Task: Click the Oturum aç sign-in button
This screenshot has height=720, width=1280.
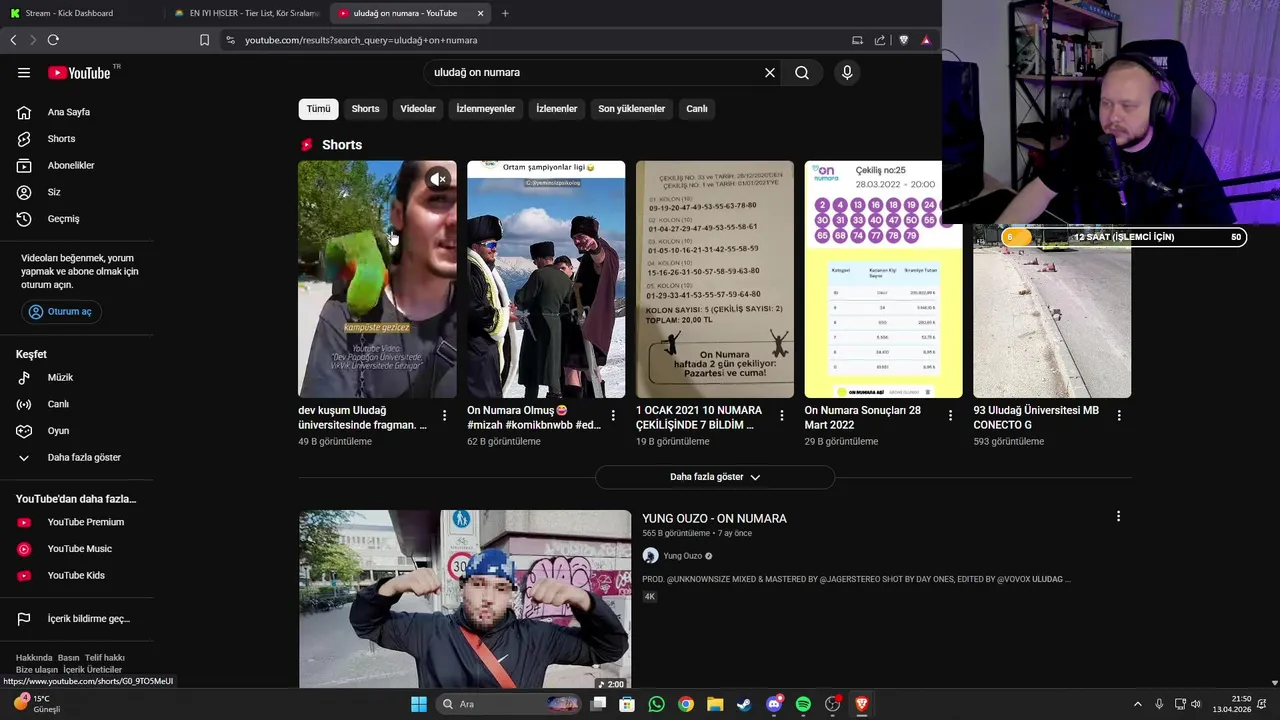Action: coord(61,311)
